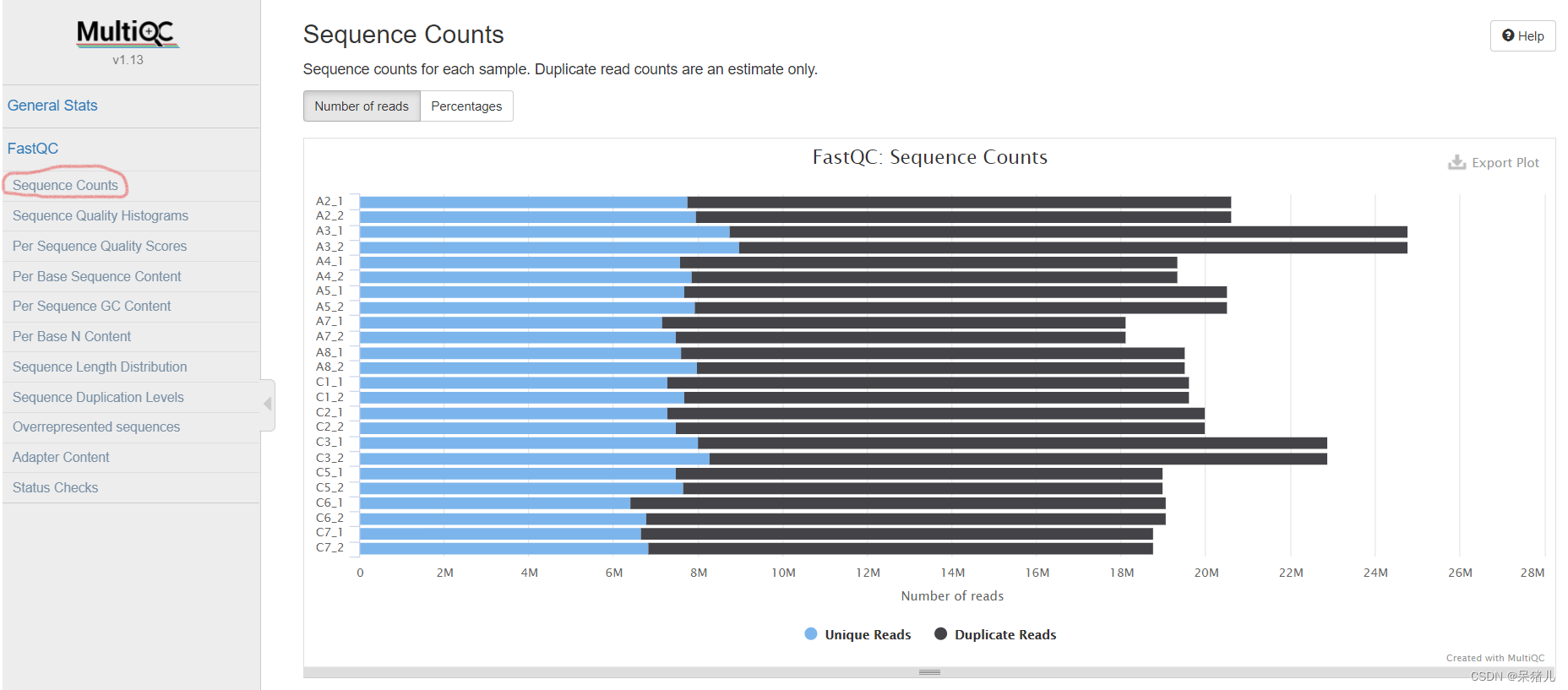Open the MultiQC logo at top of sidebar
Image resolution: width=1568 pixels, height=690 pixels.
point(128,33)
